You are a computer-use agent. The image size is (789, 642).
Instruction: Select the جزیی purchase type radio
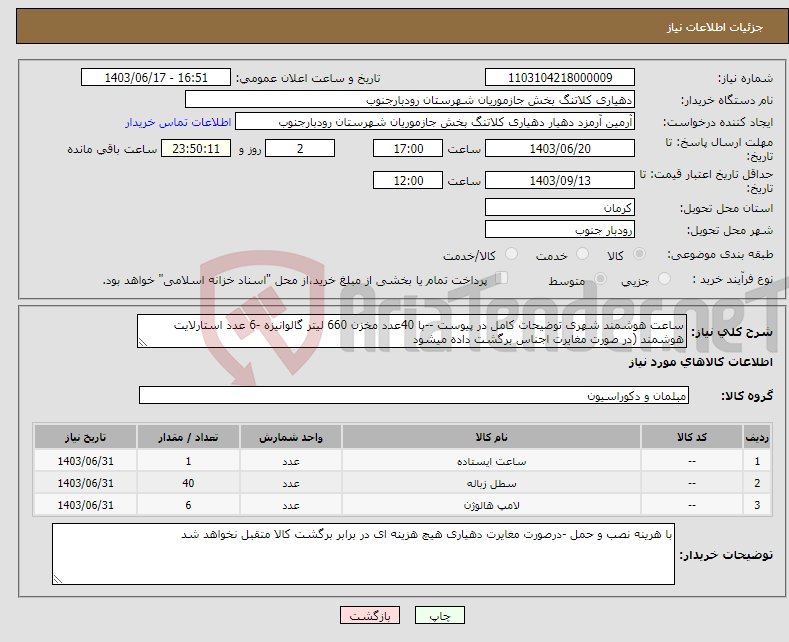[664, 278]
